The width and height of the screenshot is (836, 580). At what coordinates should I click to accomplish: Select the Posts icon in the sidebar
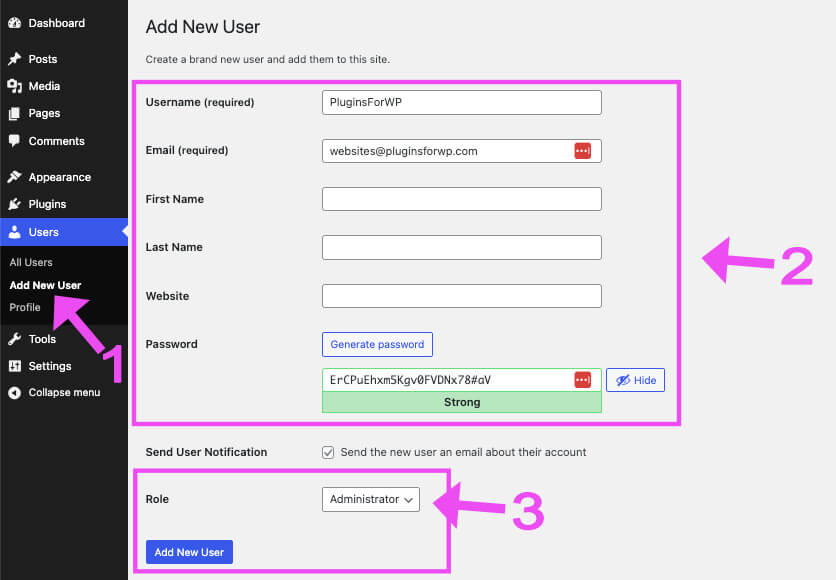click(15, 58)
